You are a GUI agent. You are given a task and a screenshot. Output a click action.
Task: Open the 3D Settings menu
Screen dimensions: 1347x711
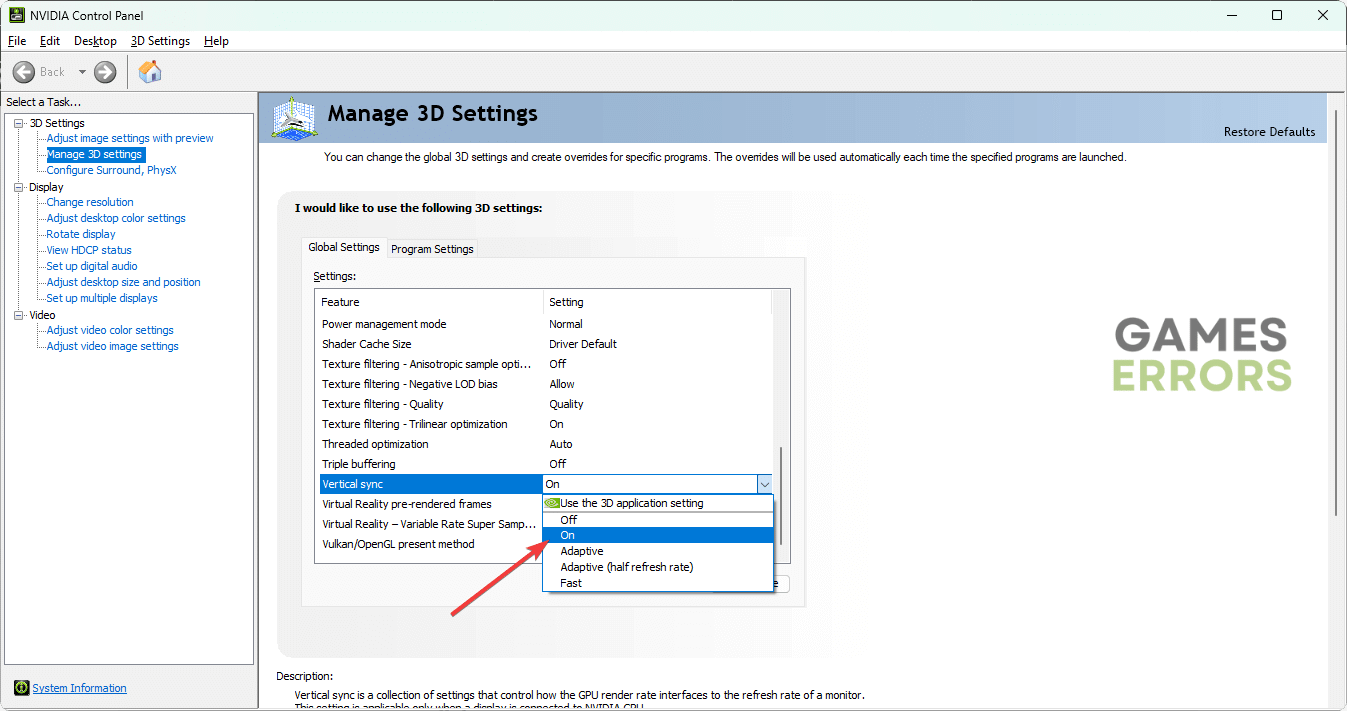[160, 41]
